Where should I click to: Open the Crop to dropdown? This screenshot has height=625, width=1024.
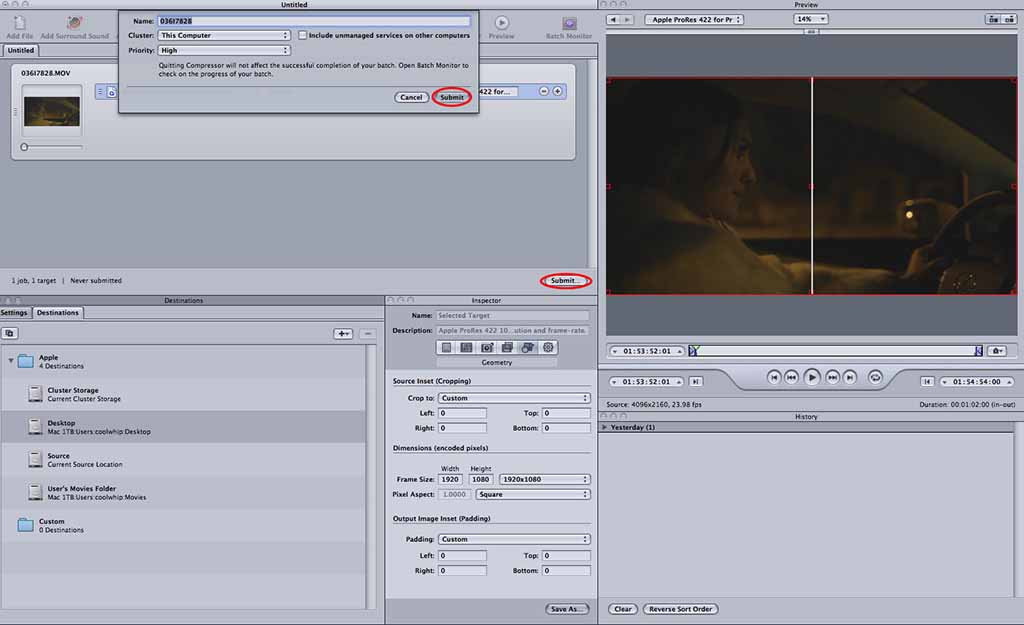[514, 398]
